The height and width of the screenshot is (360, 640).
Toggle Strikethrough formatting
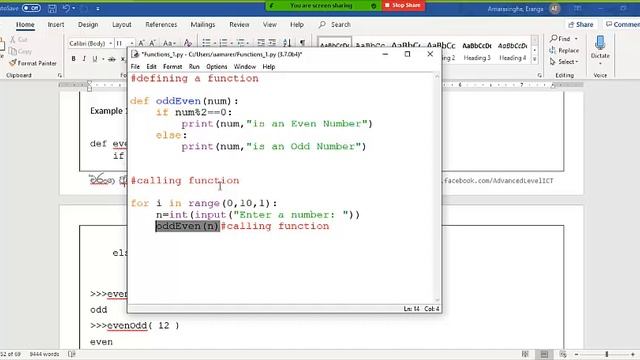(x=111, y=59)
